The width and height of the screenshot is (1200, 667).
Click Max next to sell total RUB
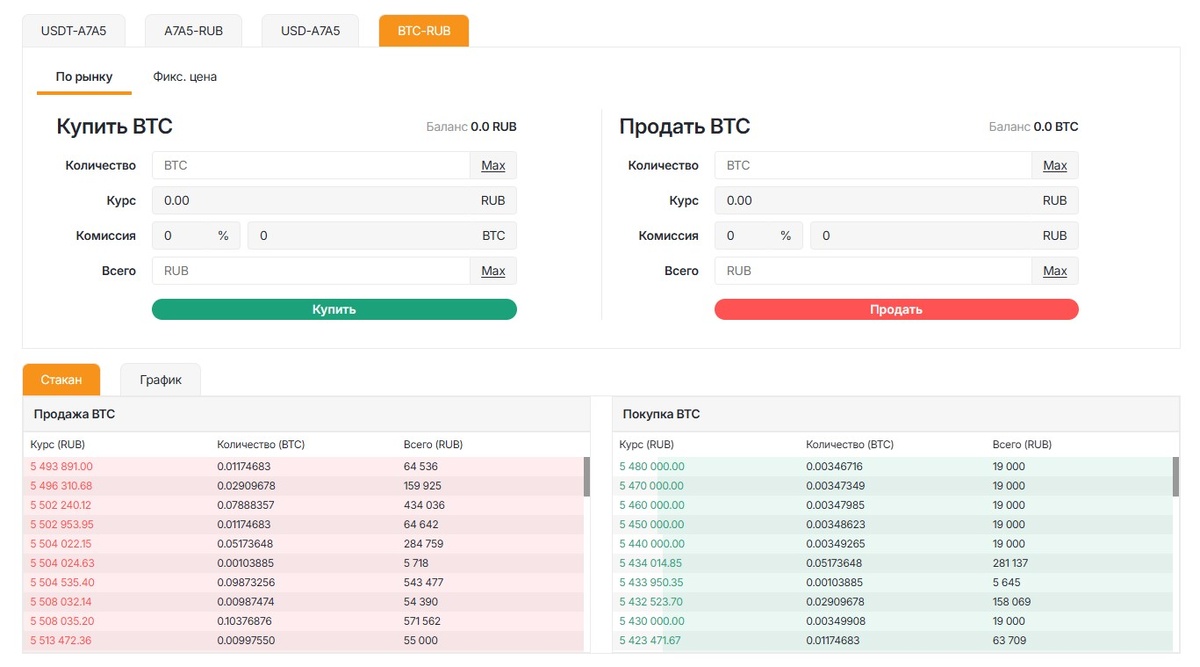(1055, 271)
